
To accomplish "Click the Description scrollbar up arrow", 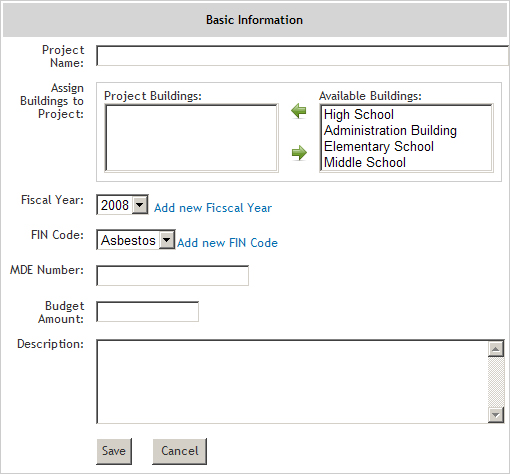I will click(x=496, y=349).
